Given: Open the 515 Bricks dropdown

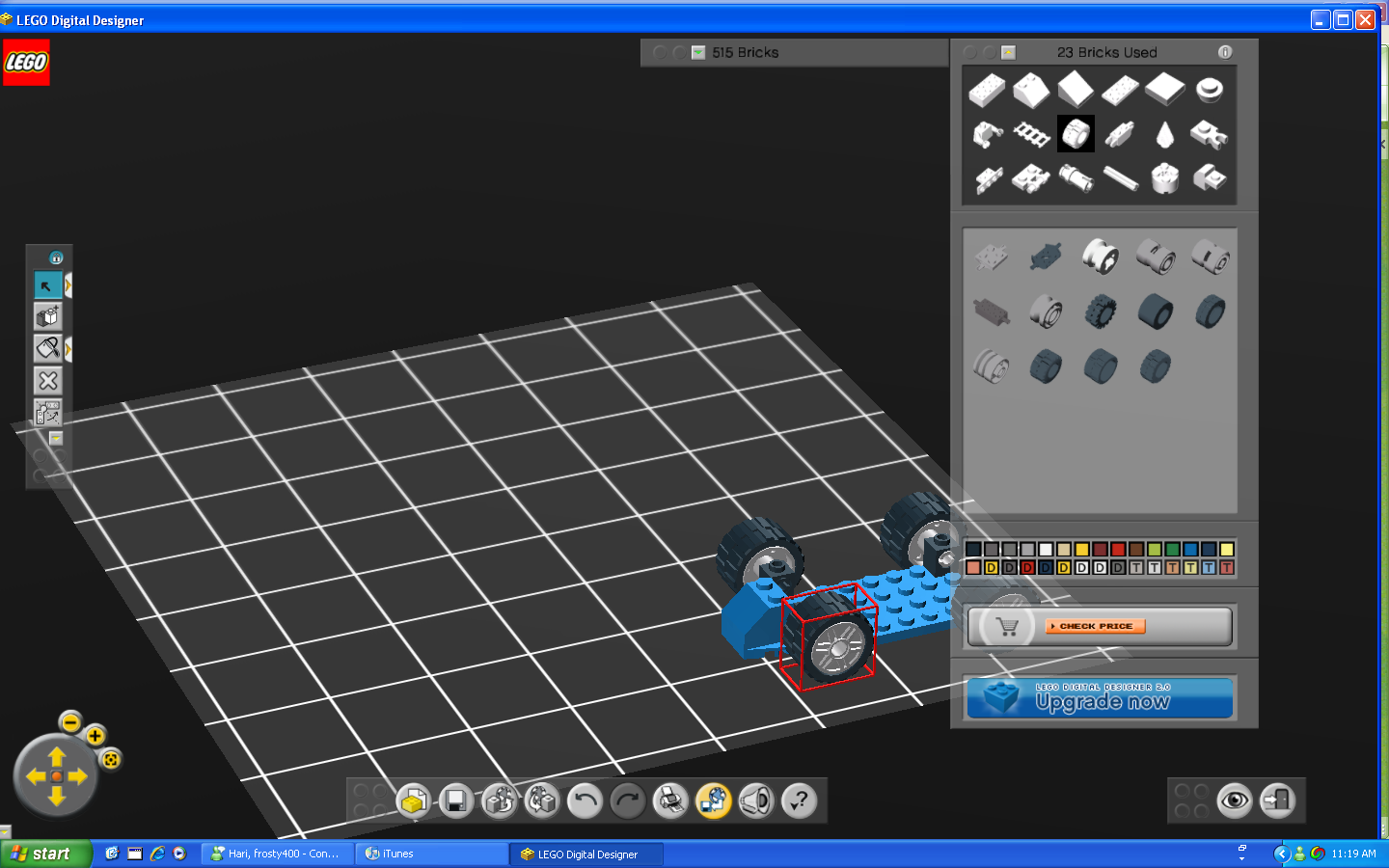Looking at the screenshot, I should pos(698,53).
